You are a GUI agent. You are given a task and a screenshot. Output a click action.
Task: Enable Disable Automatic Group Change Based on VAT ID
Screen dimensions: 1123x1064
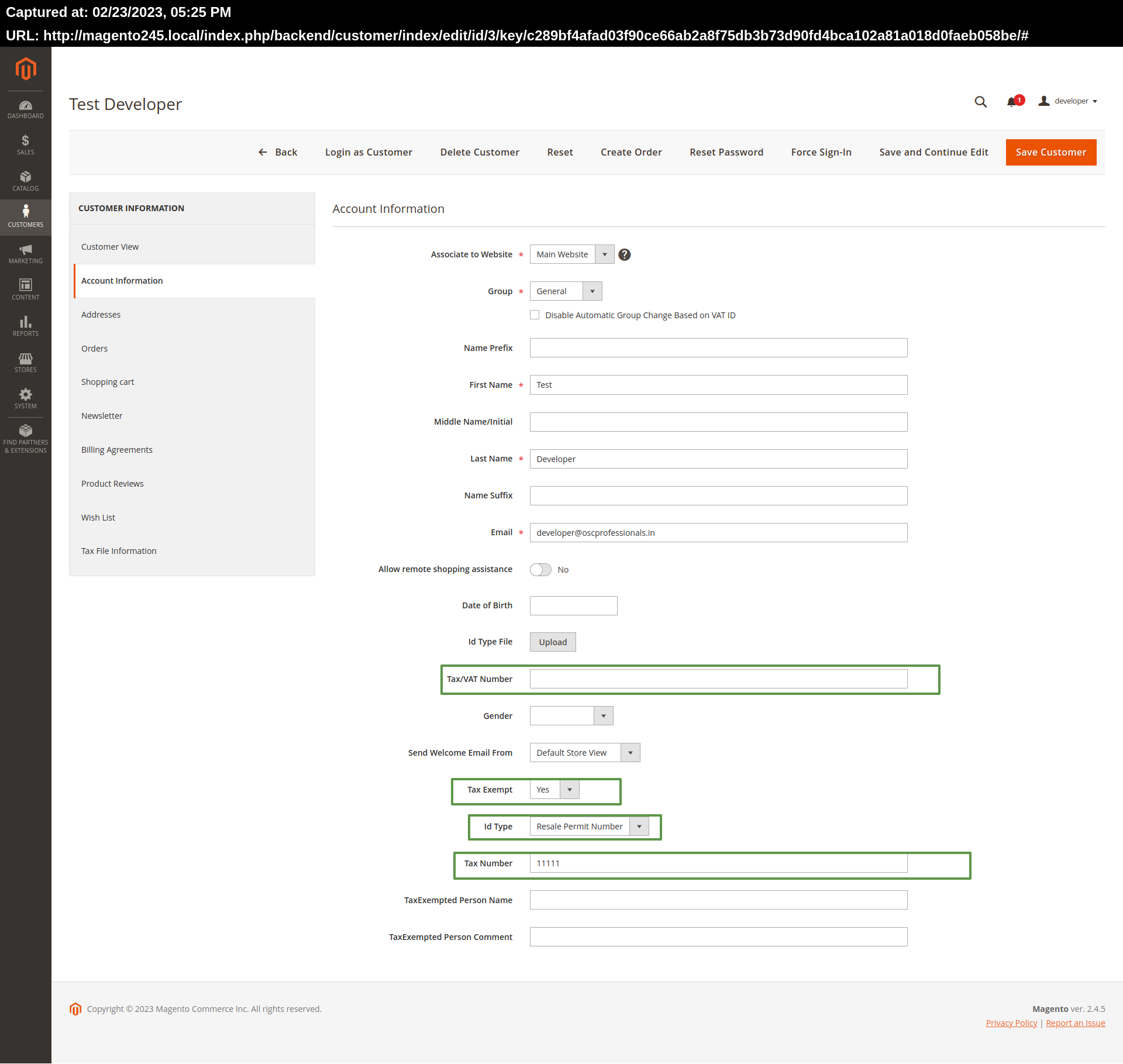534,315
